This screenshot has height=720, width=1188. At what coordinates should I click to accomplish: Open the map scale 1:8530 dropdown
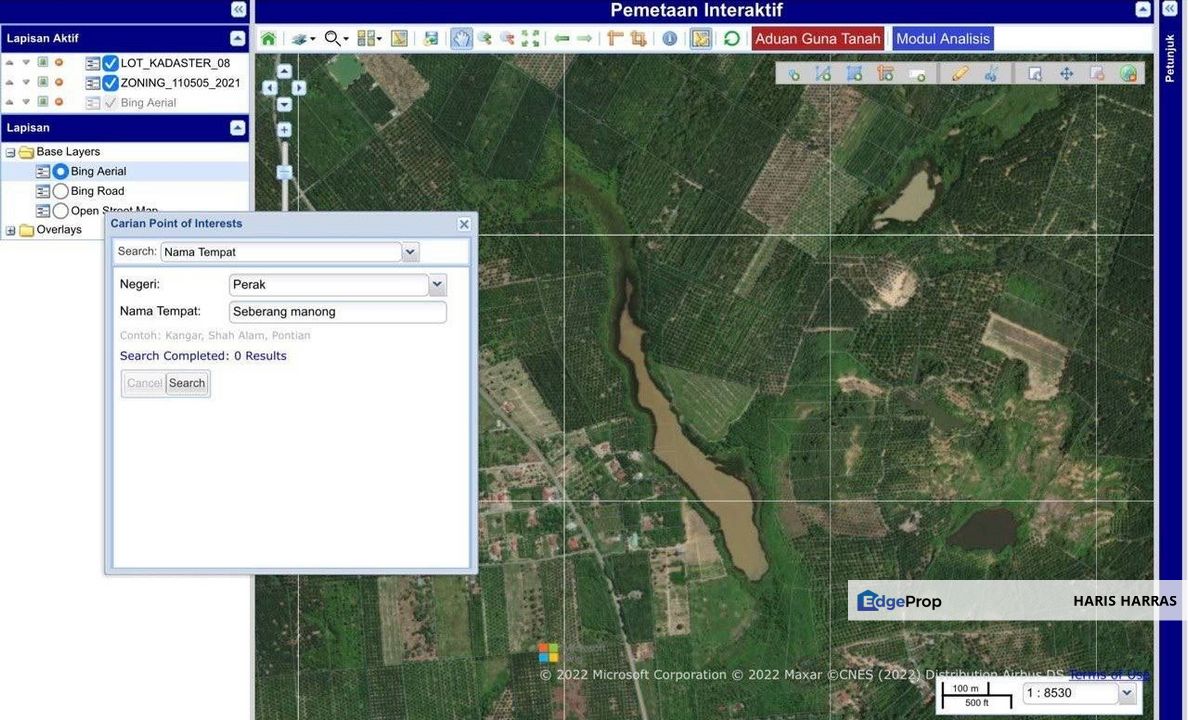click(1128, 693)
